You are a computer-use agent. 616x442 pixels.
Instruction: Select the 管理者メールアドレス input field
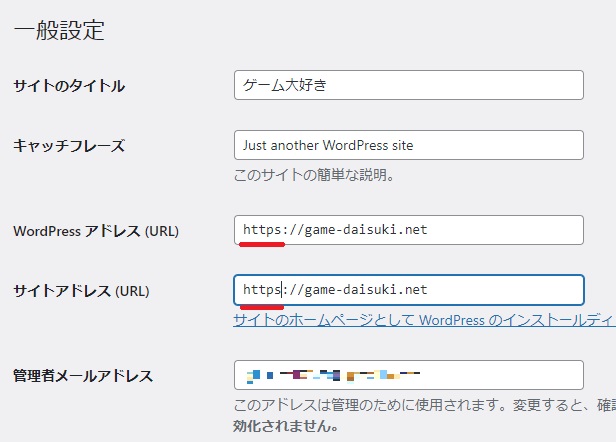click(409, 375)
